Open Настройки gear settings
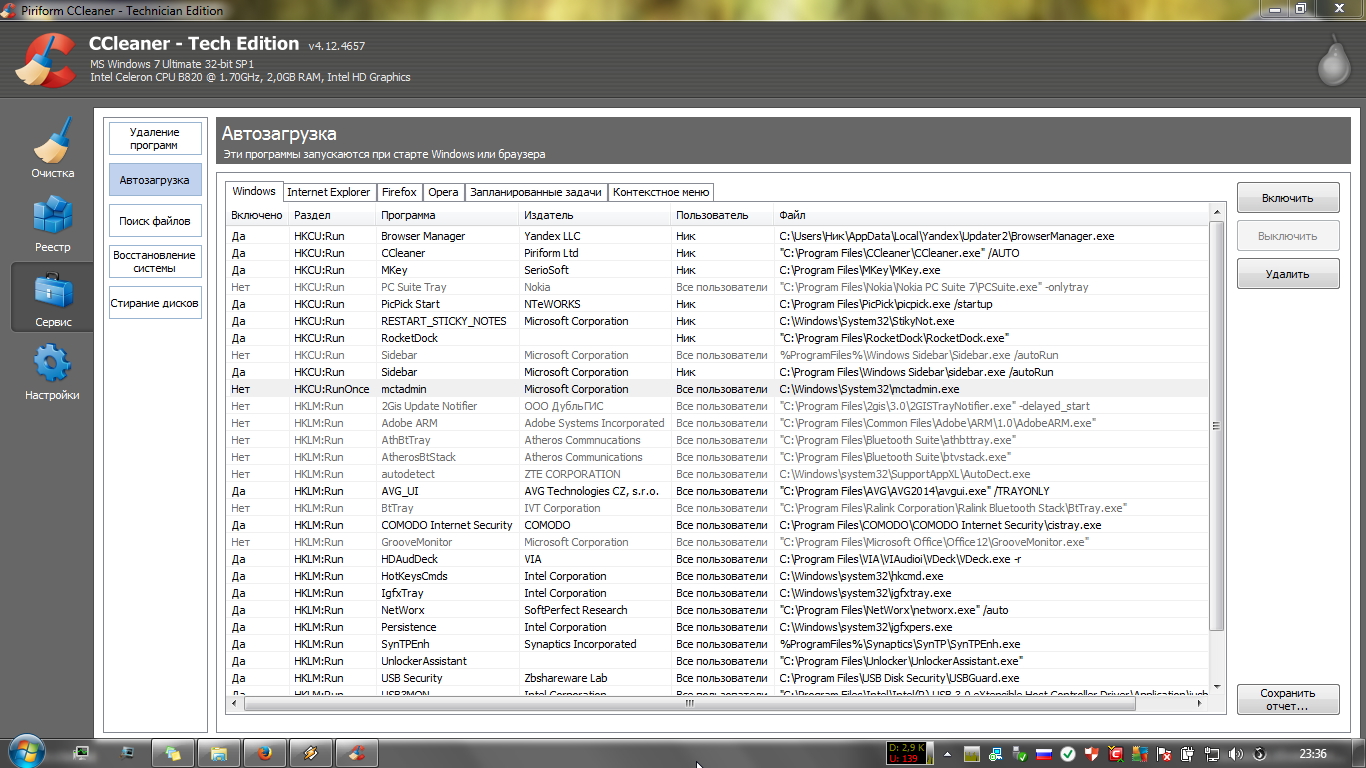1366x768 pixels. coord(53,371)
